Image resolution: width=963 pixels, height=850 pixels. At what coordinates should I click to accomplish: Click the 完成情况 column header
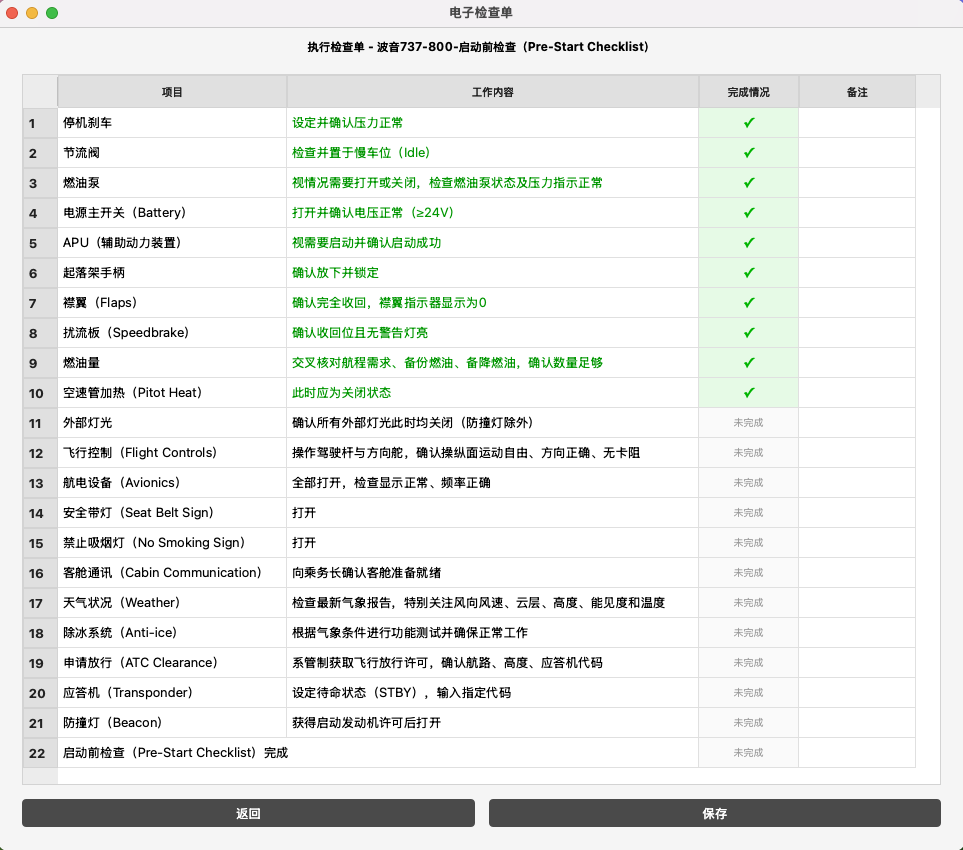click(749, 92)
